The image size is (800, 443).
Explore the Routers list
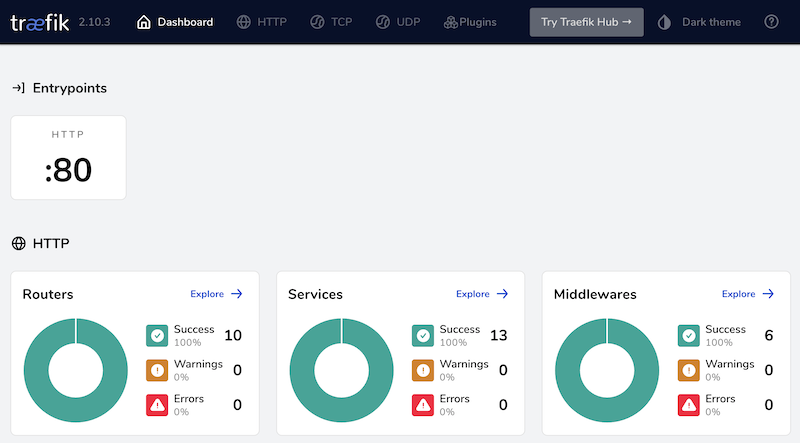coord(216,294)
